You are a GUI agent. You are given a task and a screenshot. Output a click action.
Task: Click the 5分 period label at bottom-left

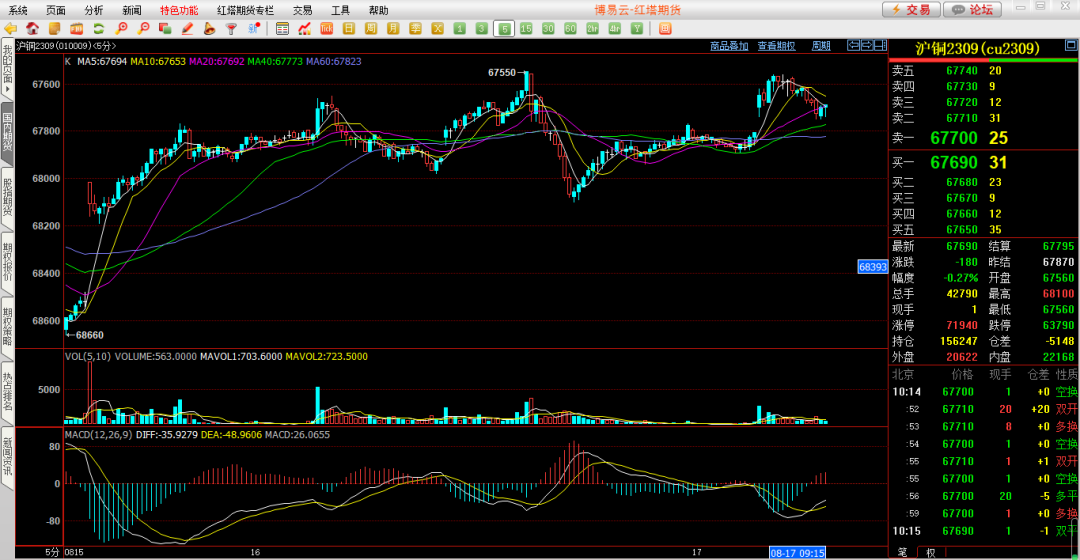tap(52, 552)
